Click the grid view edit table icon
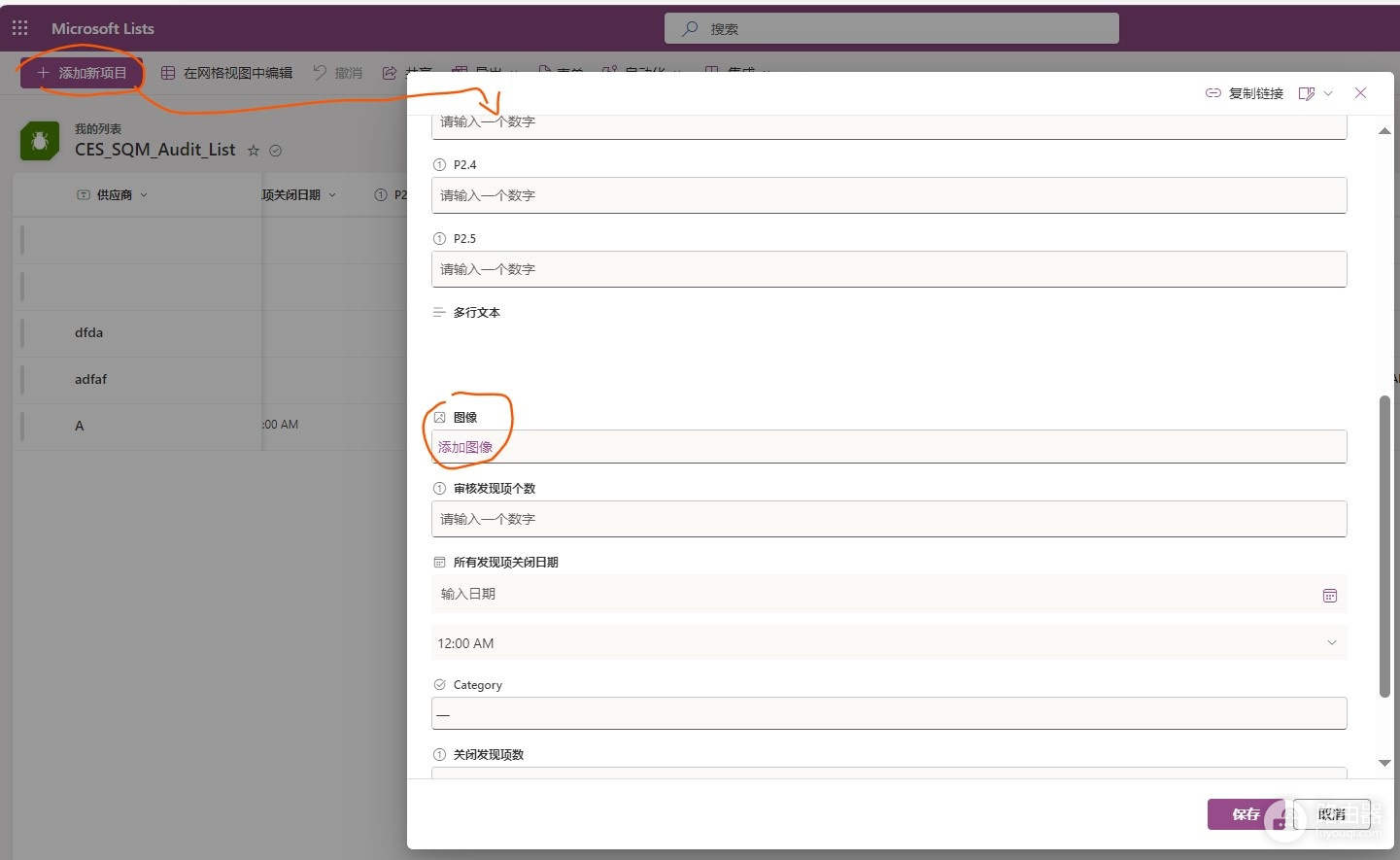 [x=168, y=73]
